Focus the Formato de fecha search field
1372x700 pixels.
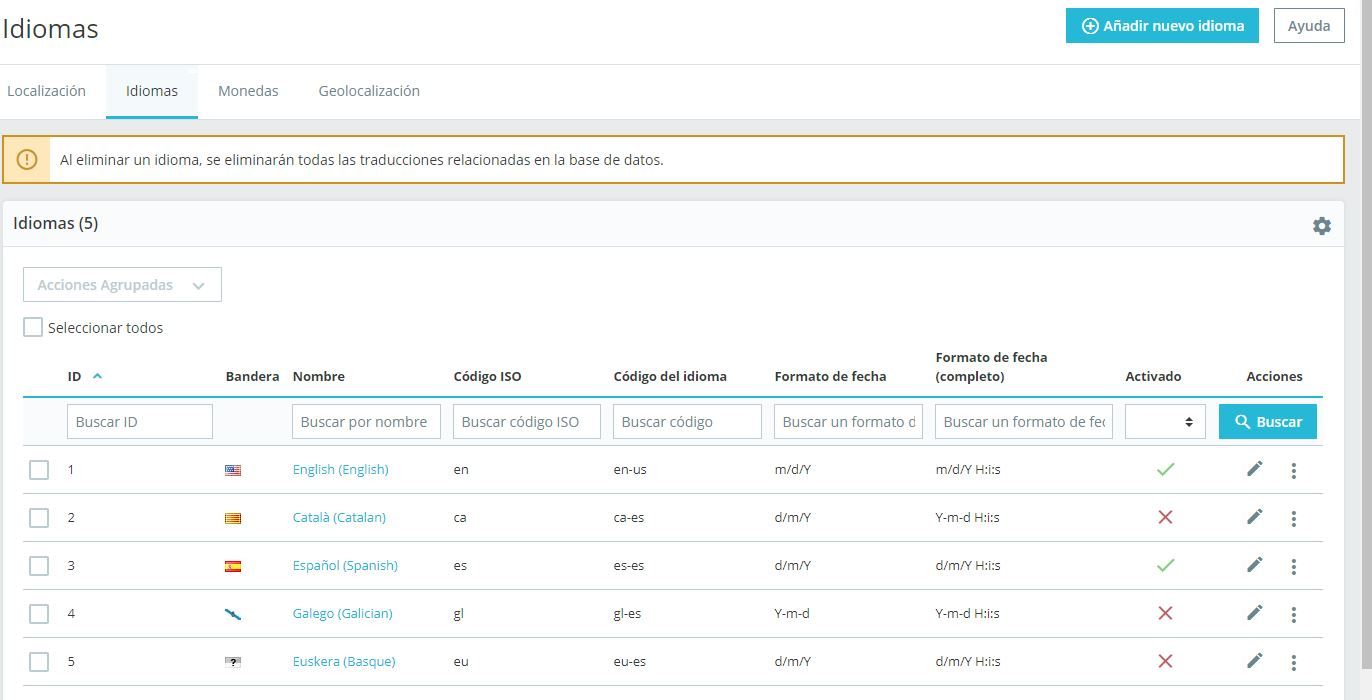[848, 421]
